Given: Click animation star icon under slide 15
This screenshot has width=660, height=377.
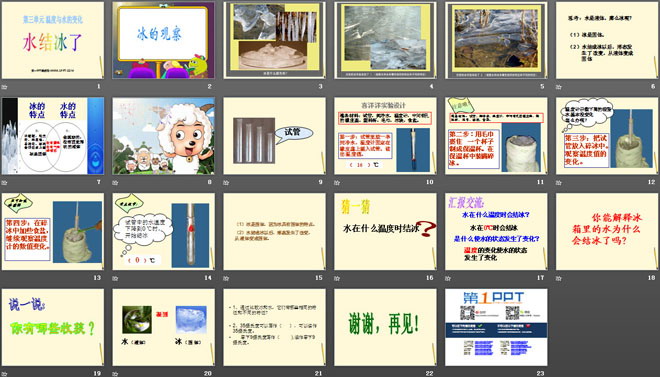Looking at the screenshot, I should pyautogui.click(x=226, y=278).
